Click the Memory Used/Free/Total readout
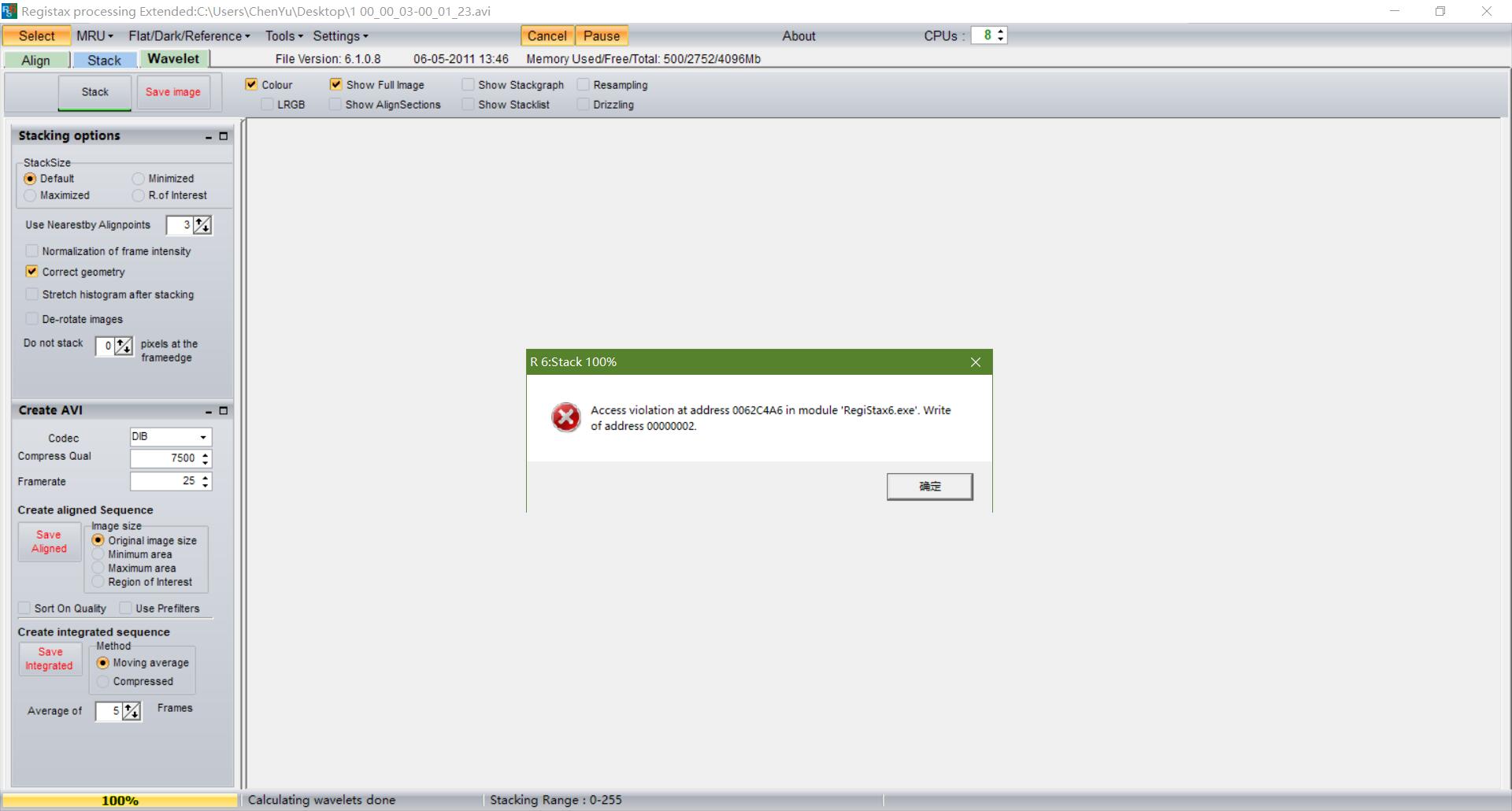This screenshot has width=1512, height=811. (x=643, y=59)
